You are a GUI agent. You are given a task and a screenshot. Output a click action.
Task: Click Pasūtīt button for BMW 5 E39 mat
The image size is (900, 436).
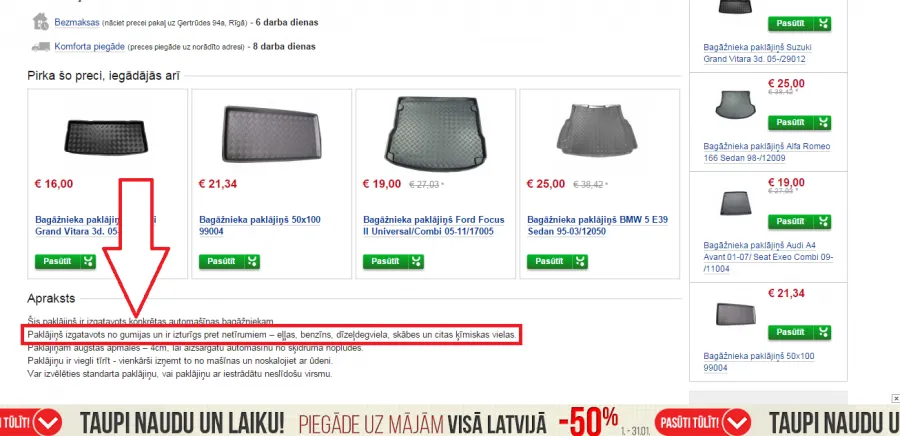coord(550,262)
